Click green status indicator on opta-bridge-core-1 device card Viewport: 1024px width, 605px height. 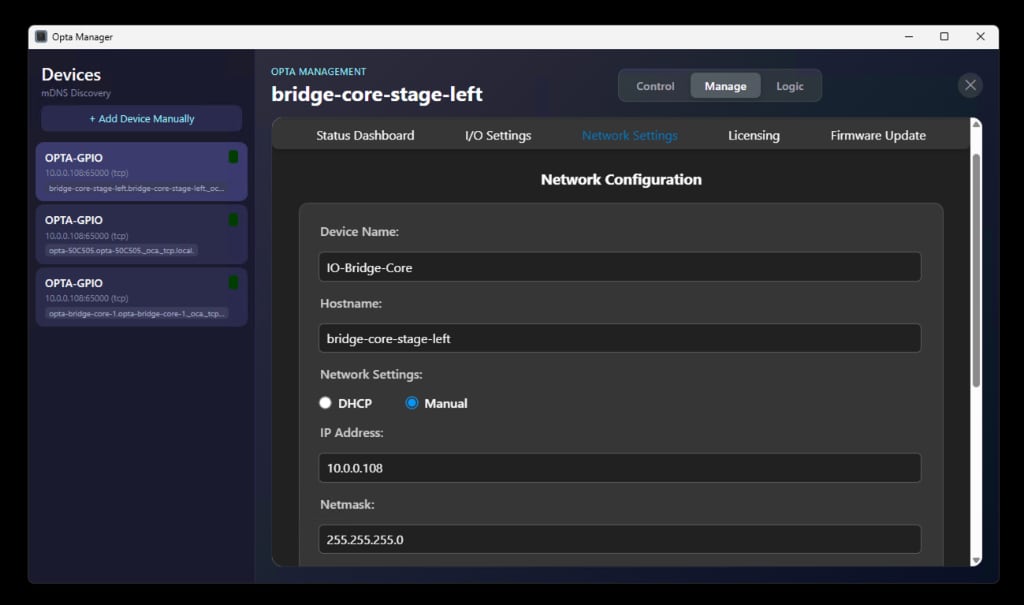pyautogui.click(x=233, y=282)
